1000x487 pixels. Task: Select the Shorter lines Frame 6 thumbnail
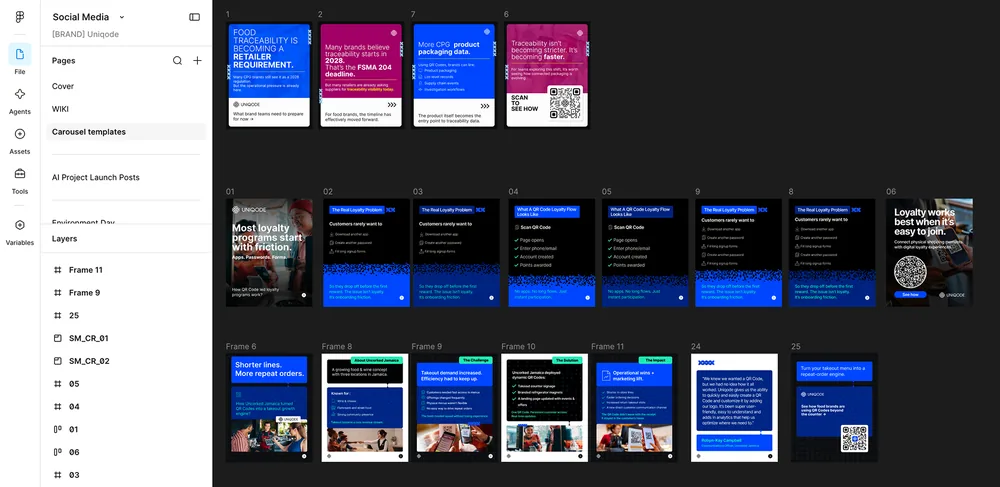(x=269, y=408)
